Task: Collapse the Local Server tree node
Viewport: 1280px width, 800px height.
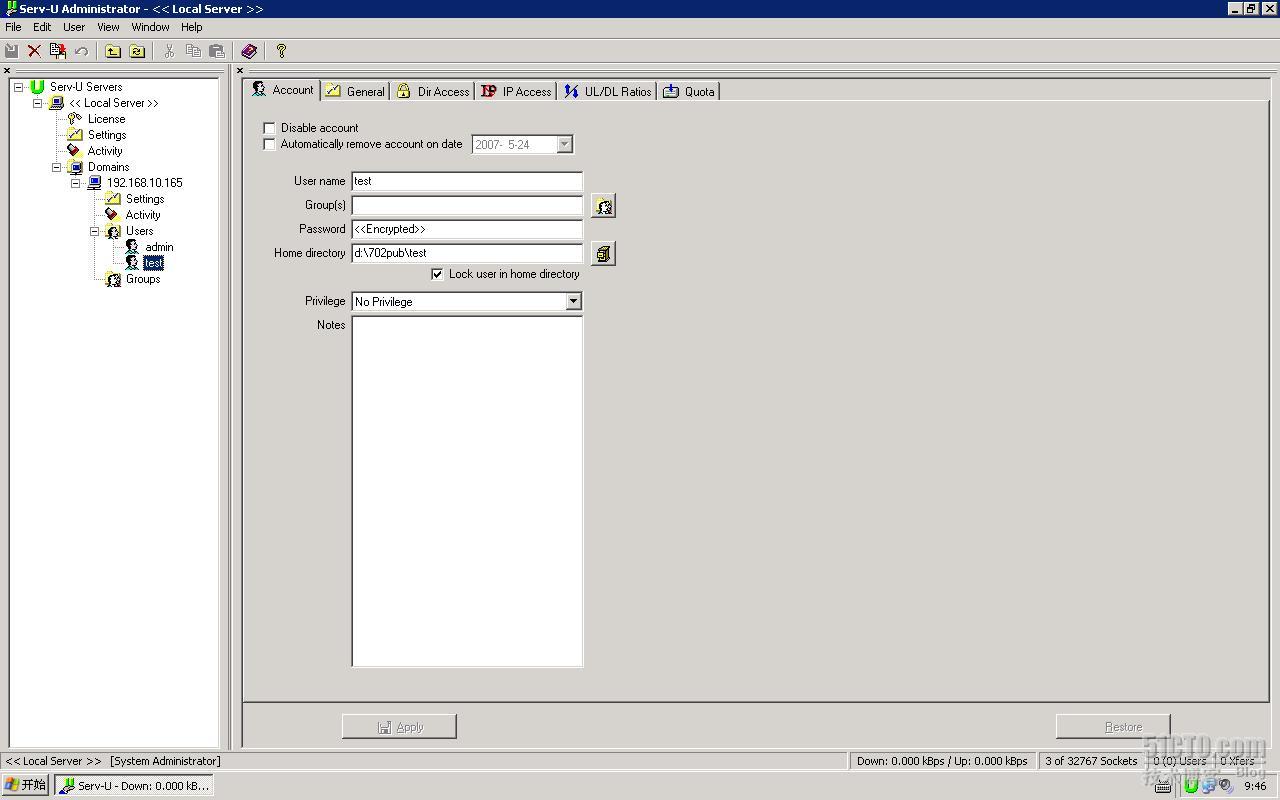Action: (38, 103)
